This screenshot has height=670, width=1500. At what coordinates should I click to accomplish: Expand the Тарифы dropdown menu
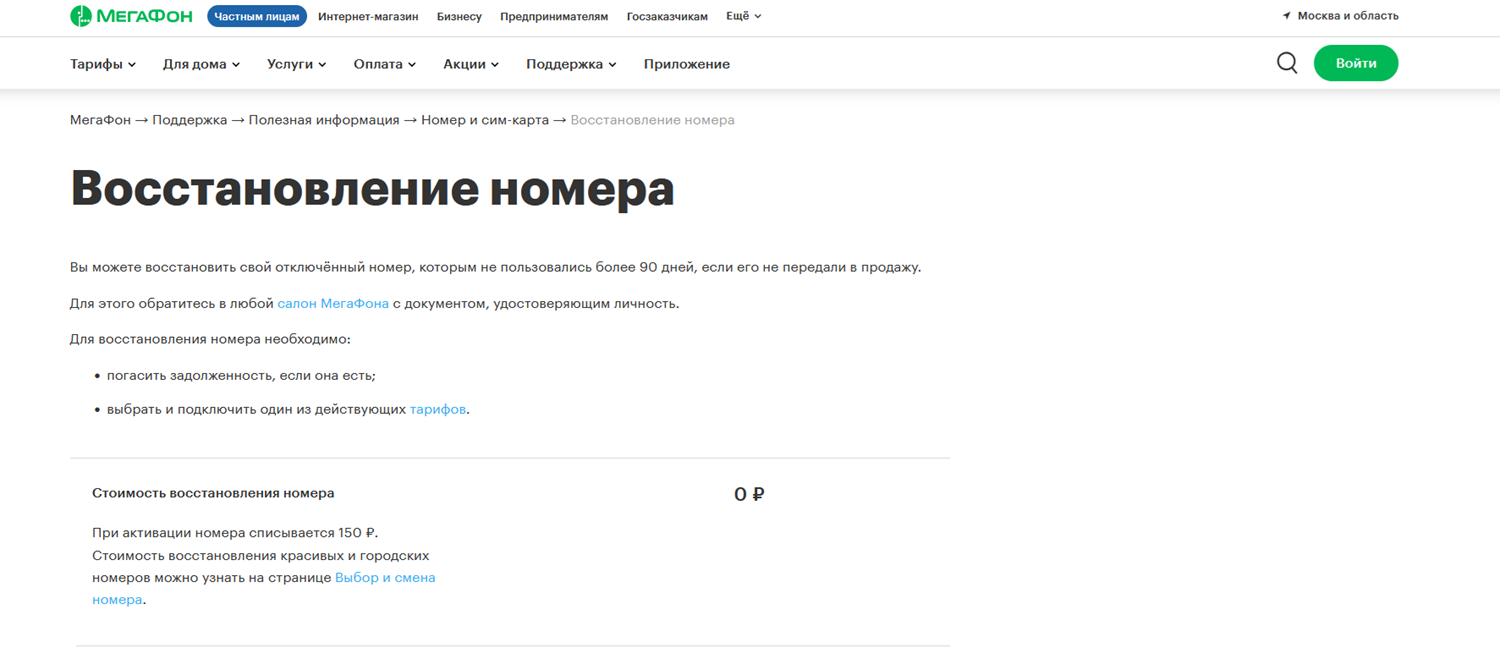[x=103, y=64]
